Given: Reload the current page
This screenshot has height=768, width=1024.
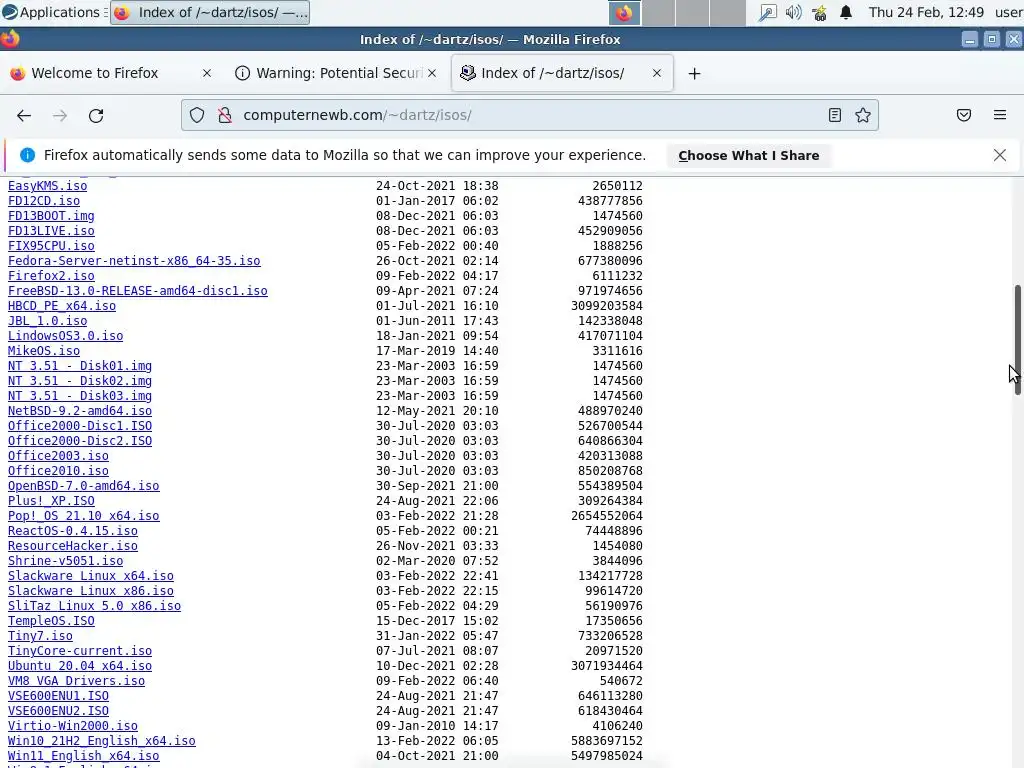Looking at the screenshot, I should (96, 116).
